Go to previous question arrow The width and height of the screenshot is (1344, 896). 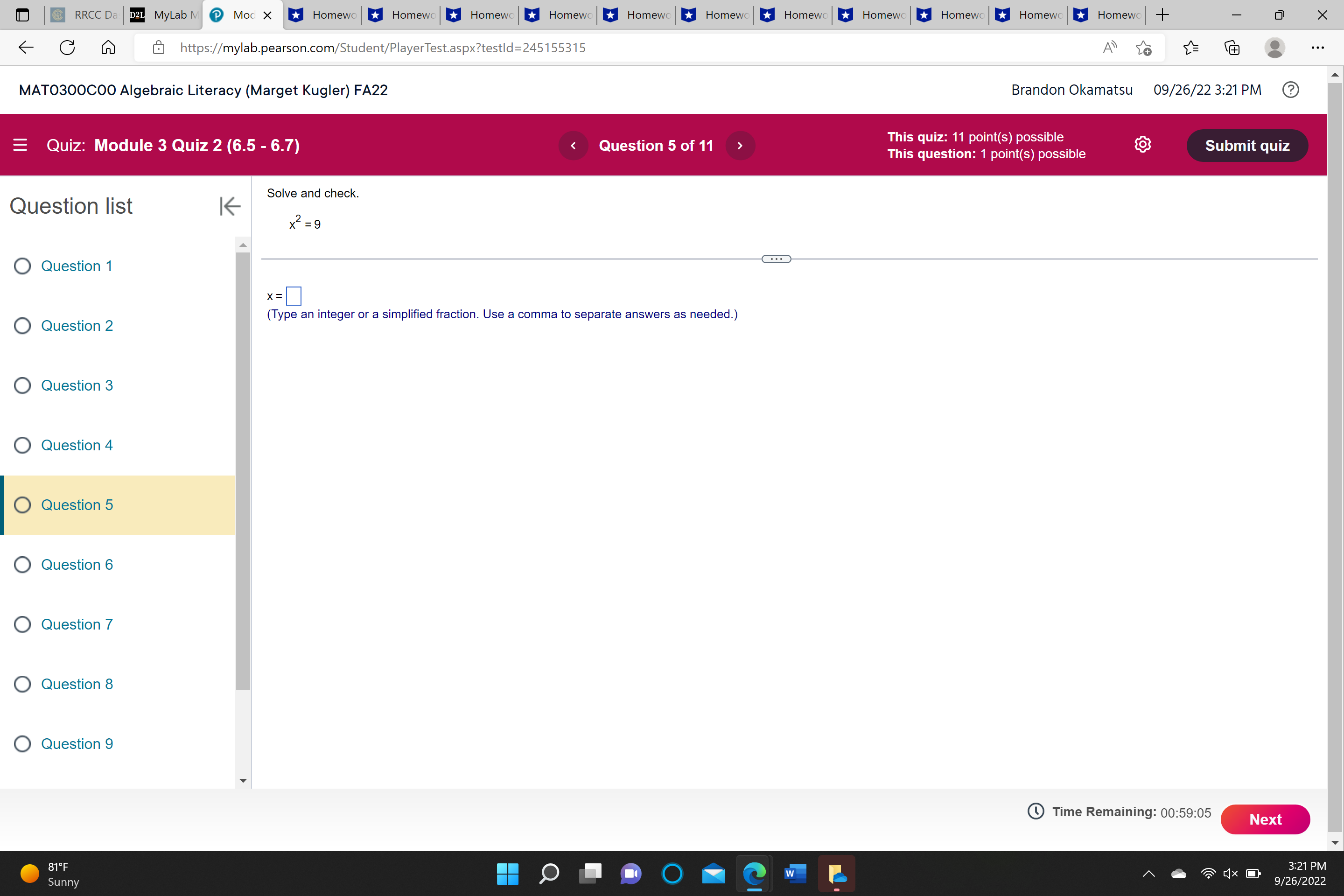click(573, 146)
